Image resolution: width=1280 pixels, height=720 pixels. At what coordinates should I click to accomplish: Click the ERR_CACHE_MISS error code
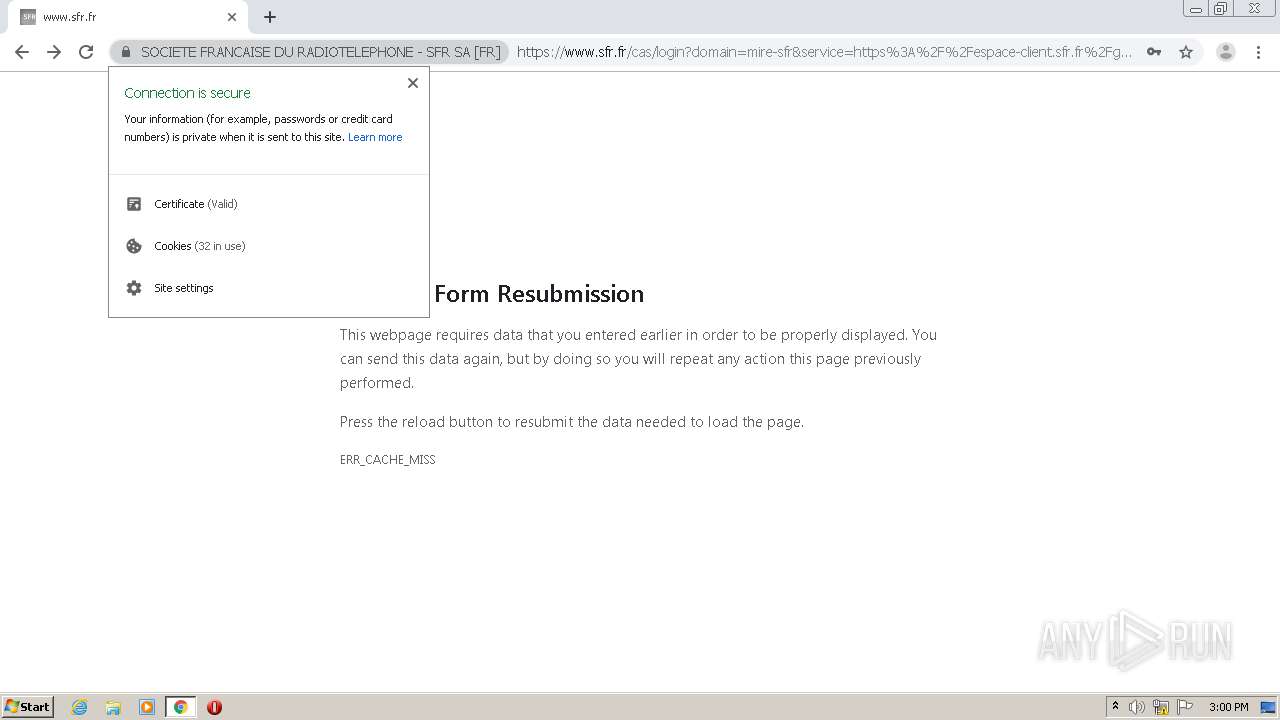tap(387, 460)
